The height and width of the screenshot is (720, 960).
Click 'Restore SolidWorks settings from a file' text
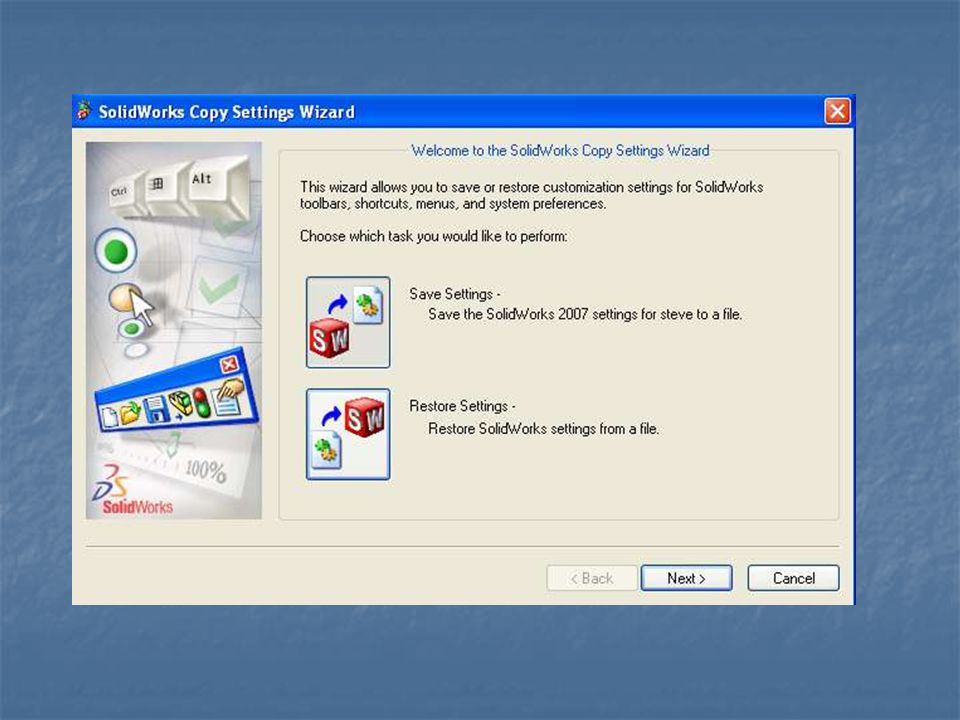[543, 429]
